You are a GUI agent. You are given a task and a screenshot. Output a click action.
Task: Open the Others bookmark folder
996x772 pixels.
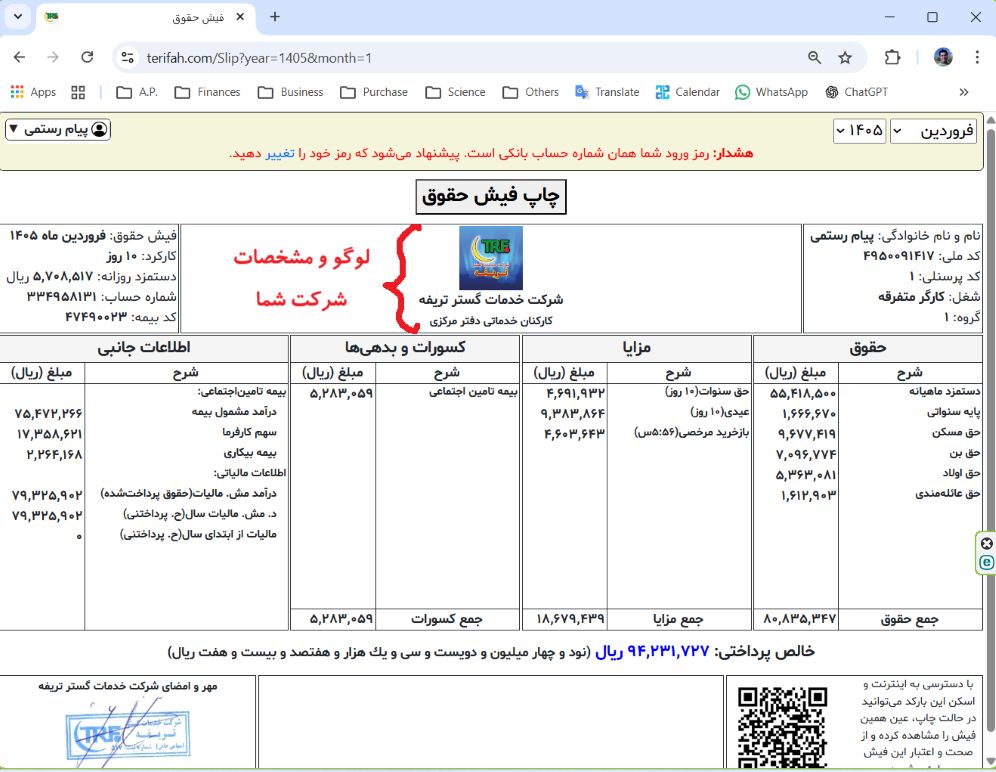(x=530, y=92)
